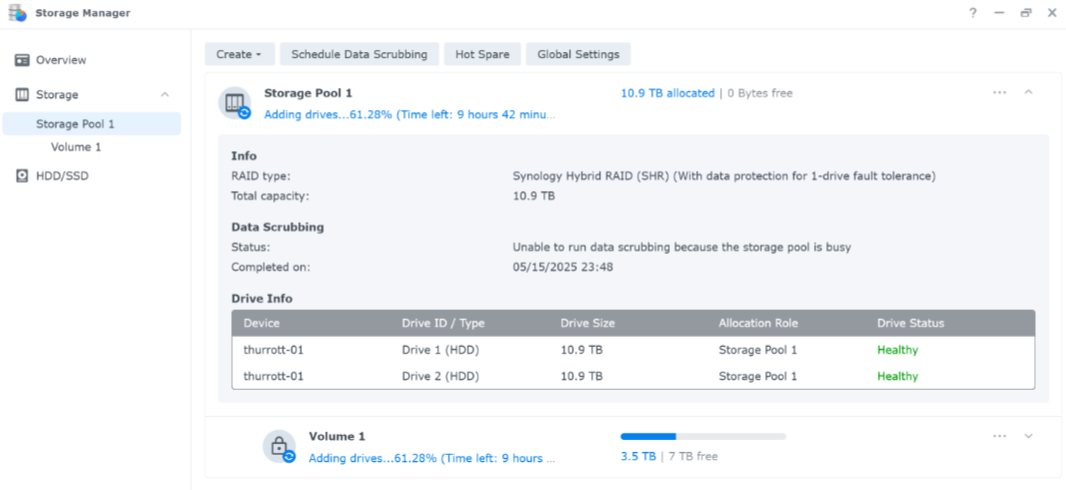
Task: Click the Storage section icon in sidebar
Action: [x=22, y=94]
